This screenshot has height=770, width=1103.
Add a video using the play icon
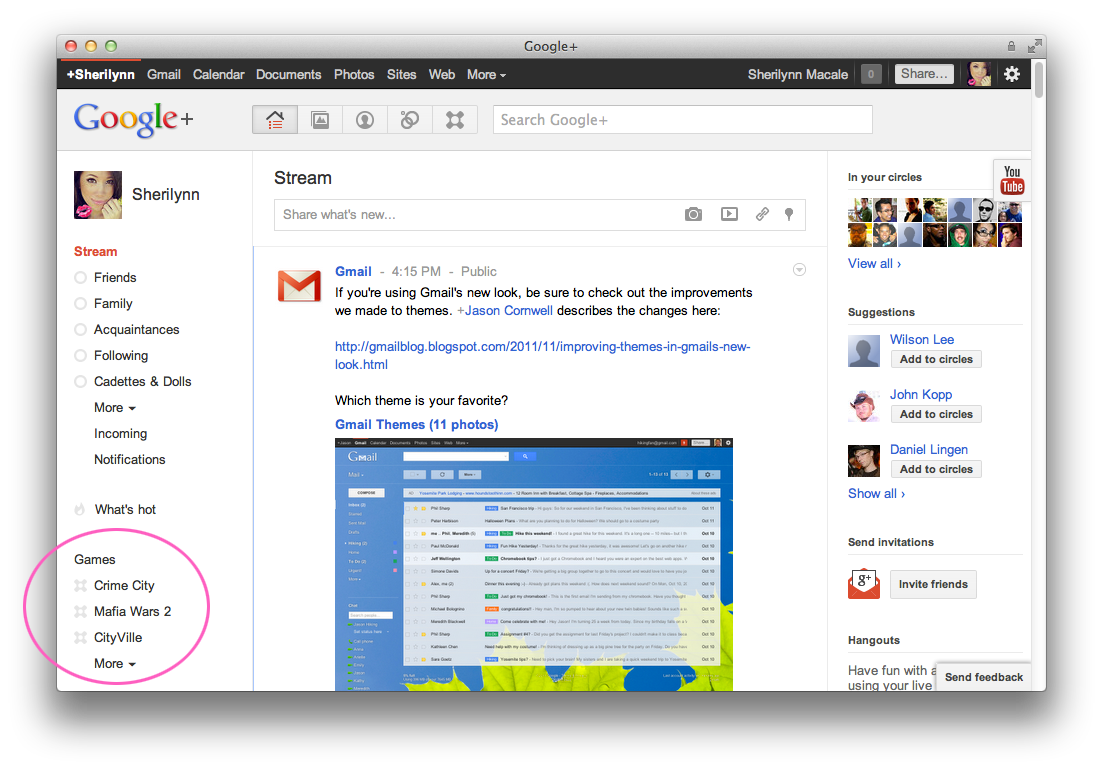click(x=729, y=214)
